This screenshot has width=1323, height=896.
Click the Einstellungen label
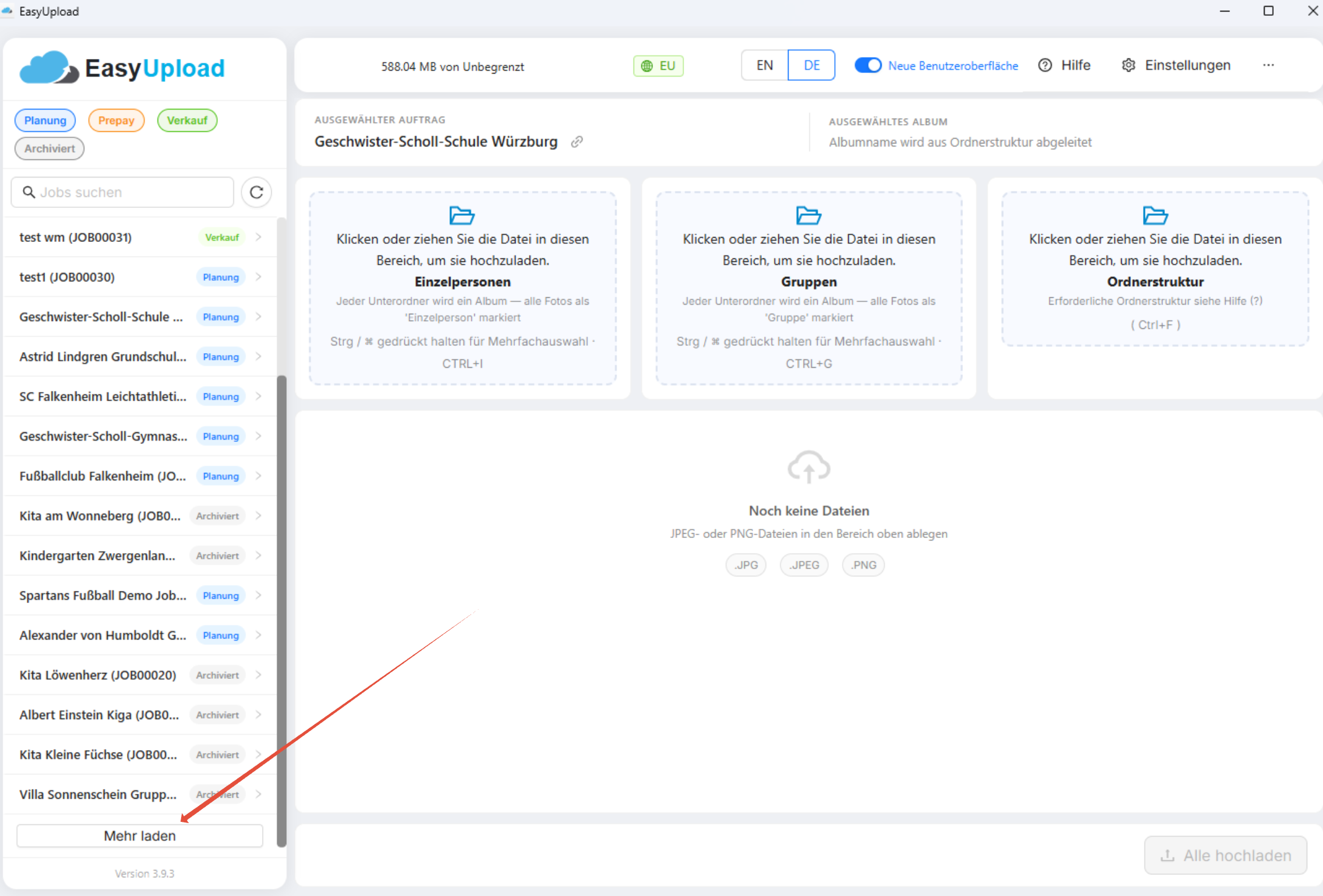coord(1187,65)
